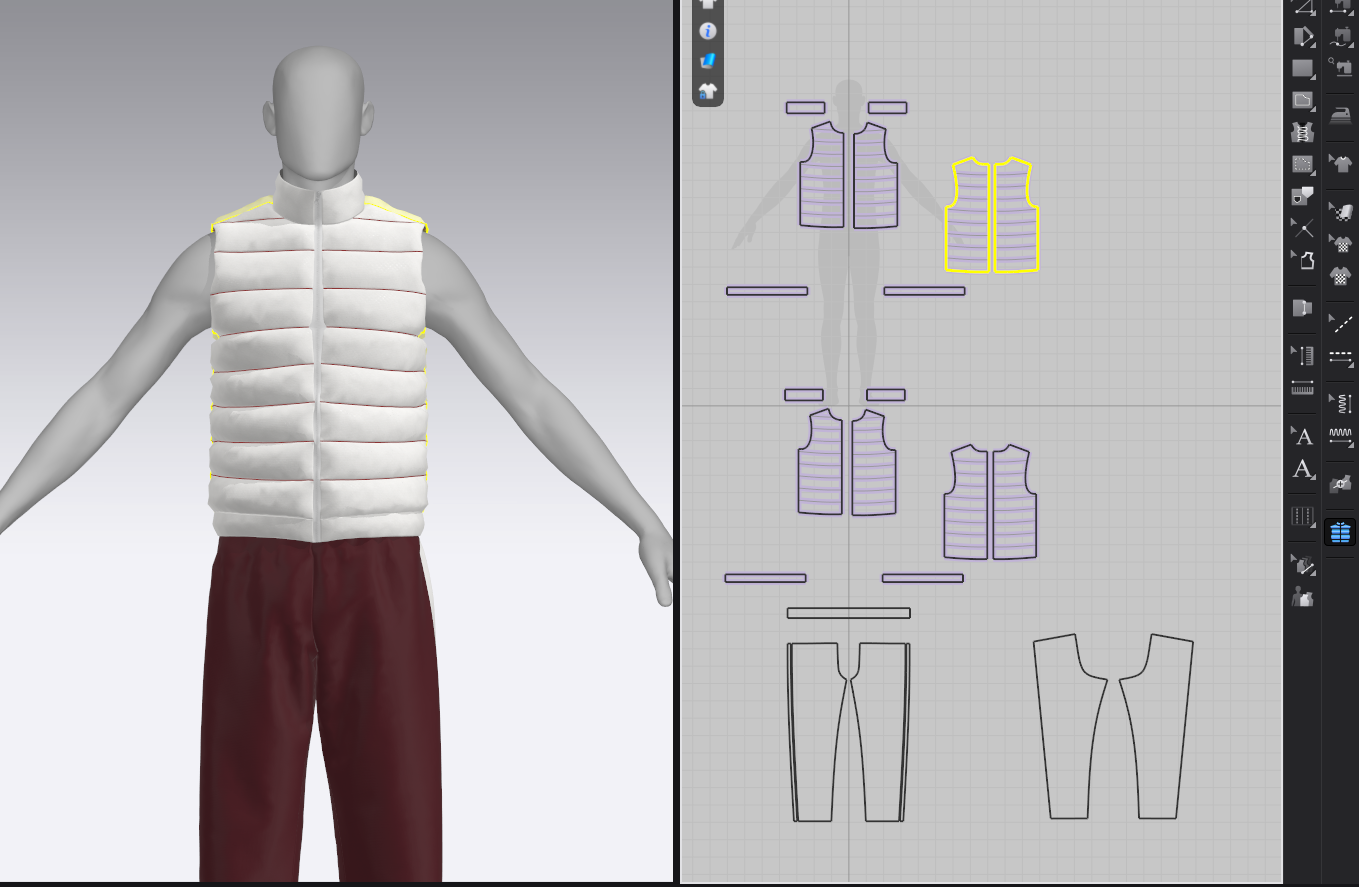Screen dimensions: 1359x887
Task: Select the Rectangle pattern tool
Action: click(x=1302, y=68)
